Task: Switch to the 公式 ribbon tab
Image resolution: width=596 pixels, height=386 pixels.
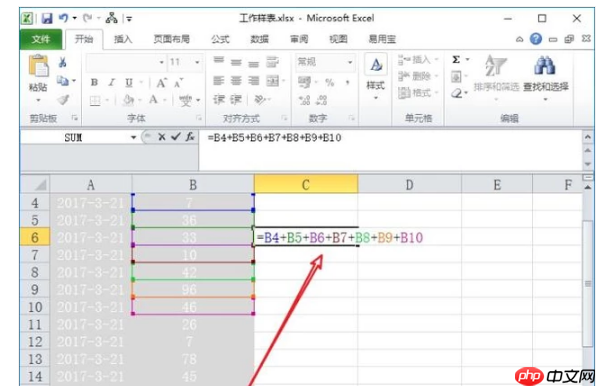Action: 220,39
